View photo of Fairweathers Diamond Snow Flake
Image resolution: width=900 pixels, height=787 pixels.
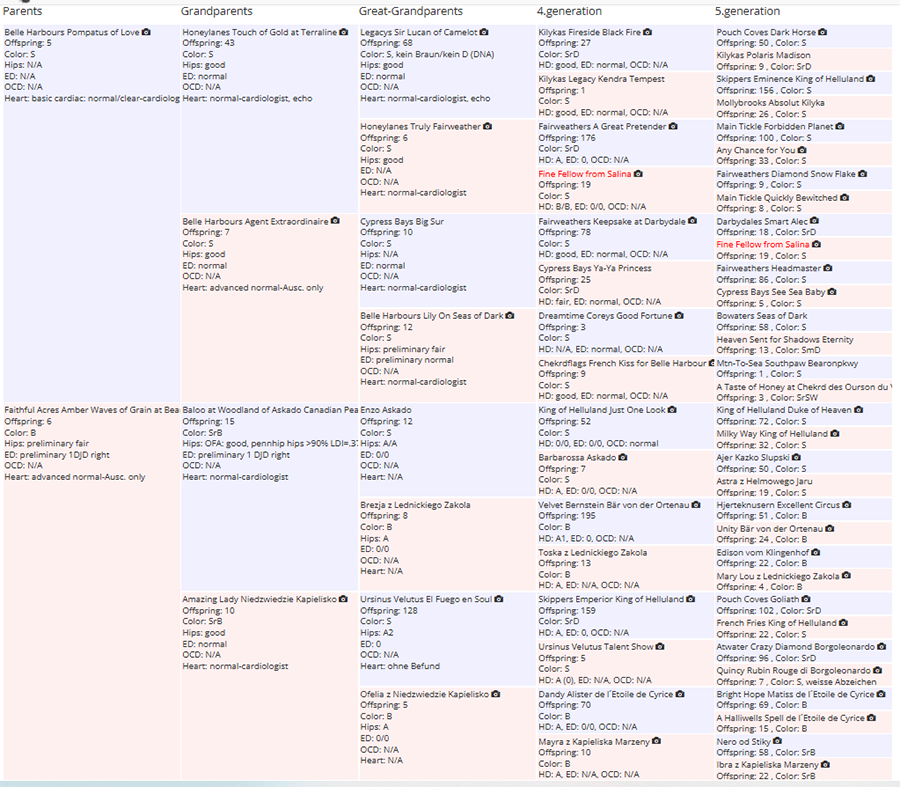click(x=863, y=173)
